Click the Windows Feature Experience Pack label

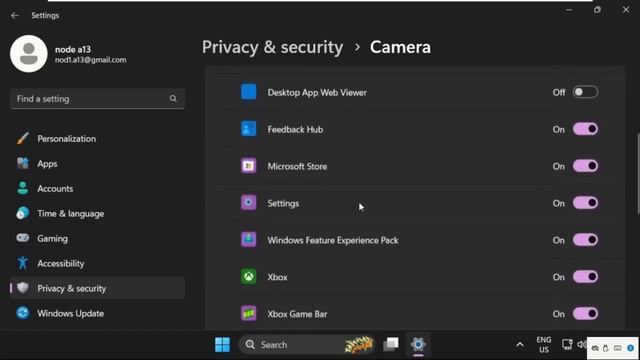333,240
